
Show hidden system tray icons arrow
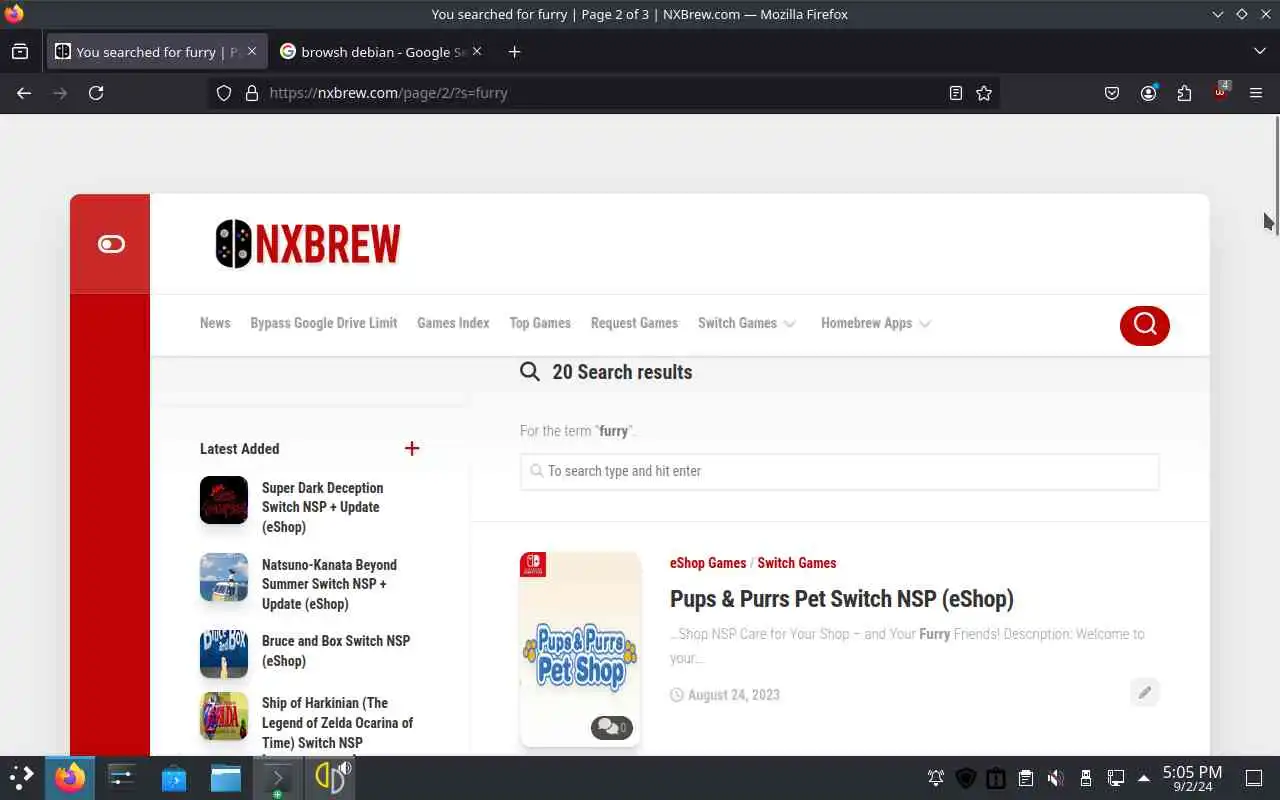point(1144,778)
